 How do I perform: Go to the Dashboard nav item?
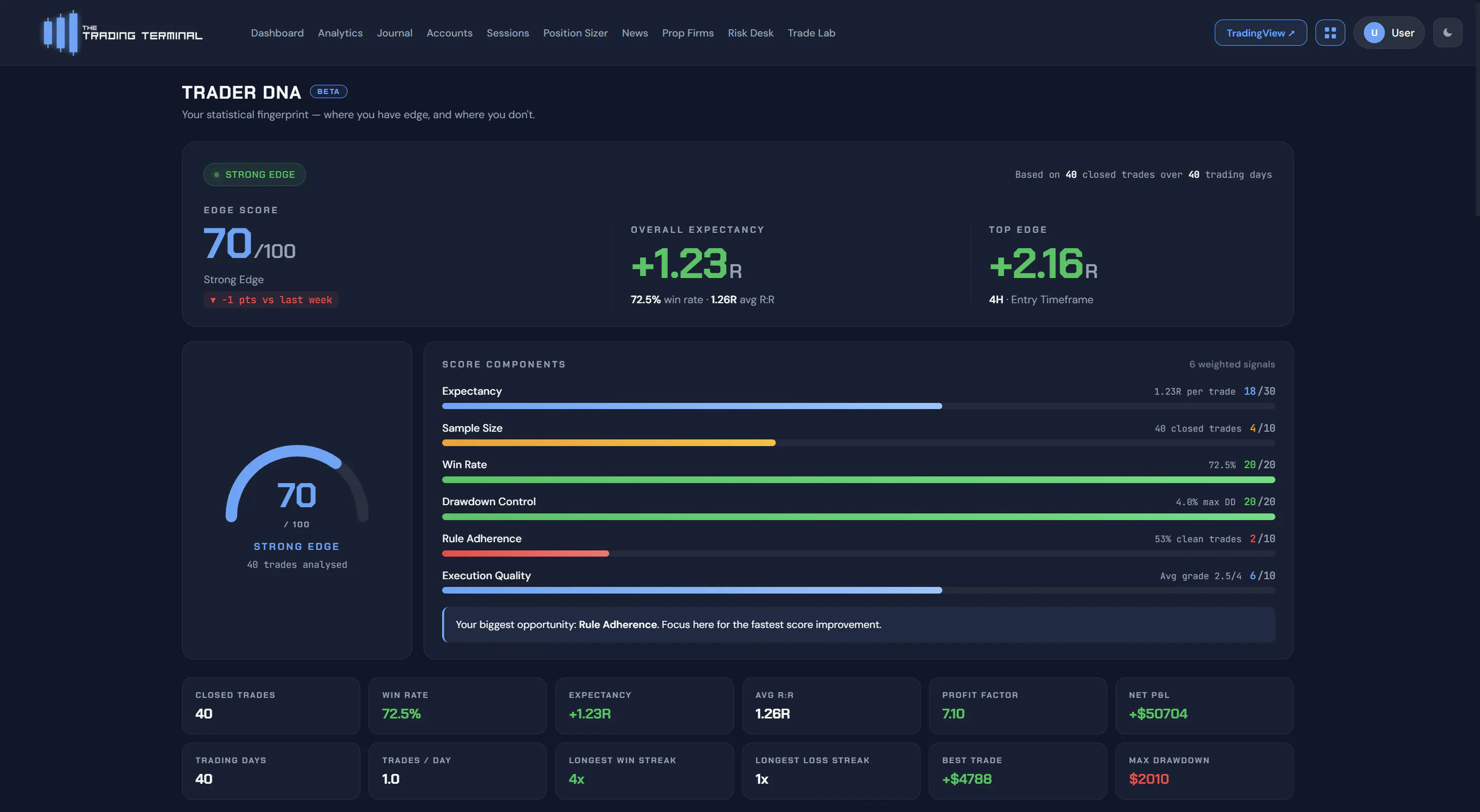click(277, 33)
